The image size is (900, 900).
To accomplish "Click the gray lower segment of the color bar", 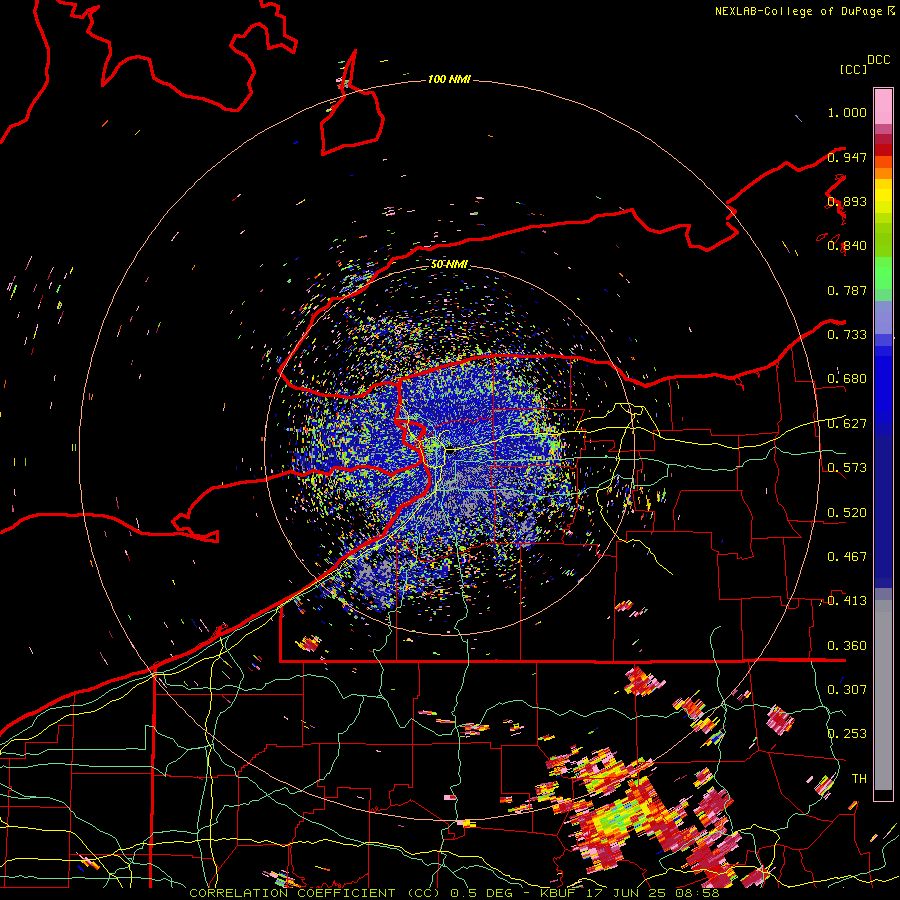I will [x=883, y=695].
